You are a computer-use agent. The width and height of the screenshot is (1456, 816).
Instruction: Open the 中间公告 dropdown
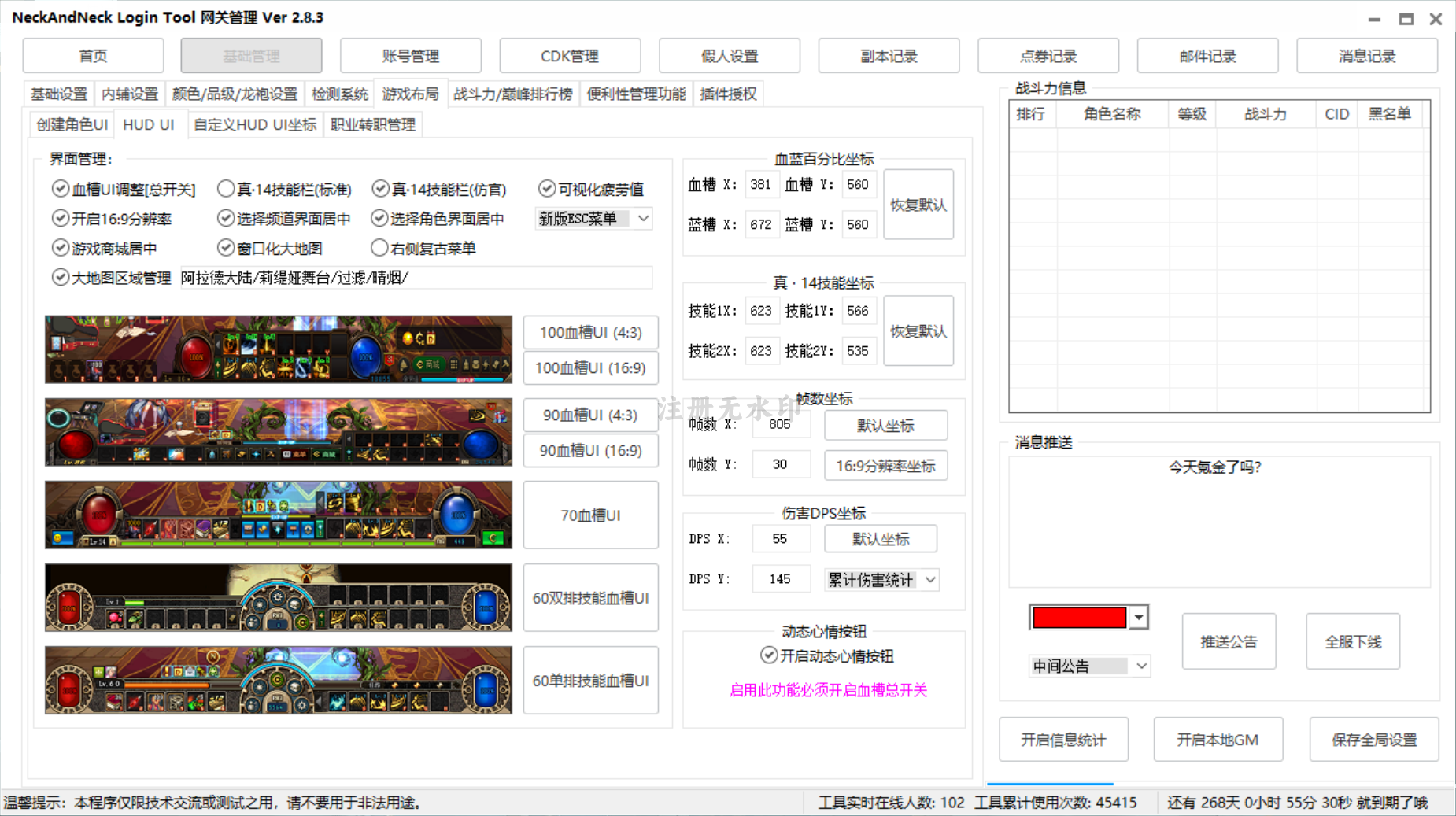[1088, 666]
